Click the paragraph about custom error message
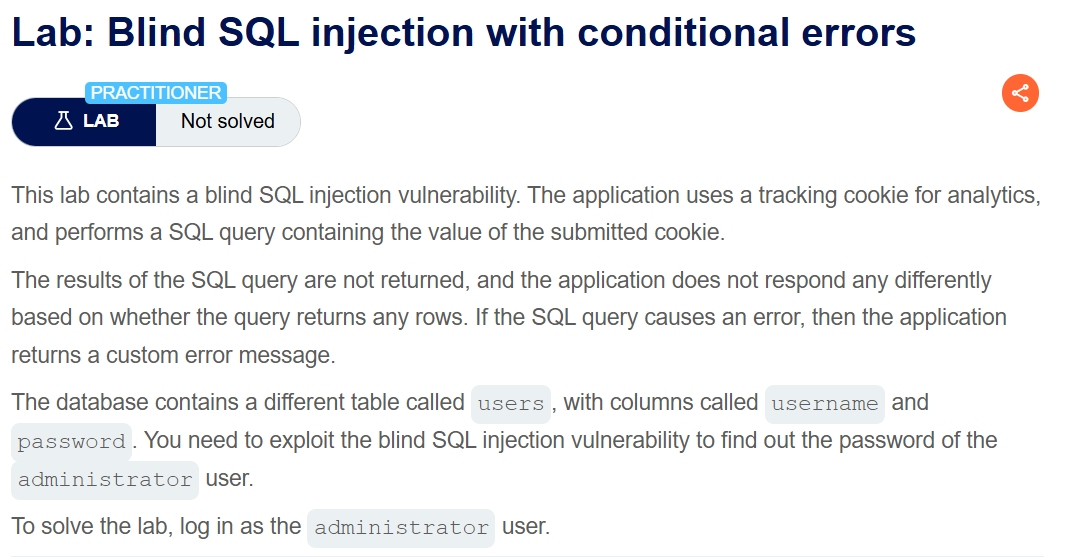This screenshot has height=557, width=1072. (509, 318)
